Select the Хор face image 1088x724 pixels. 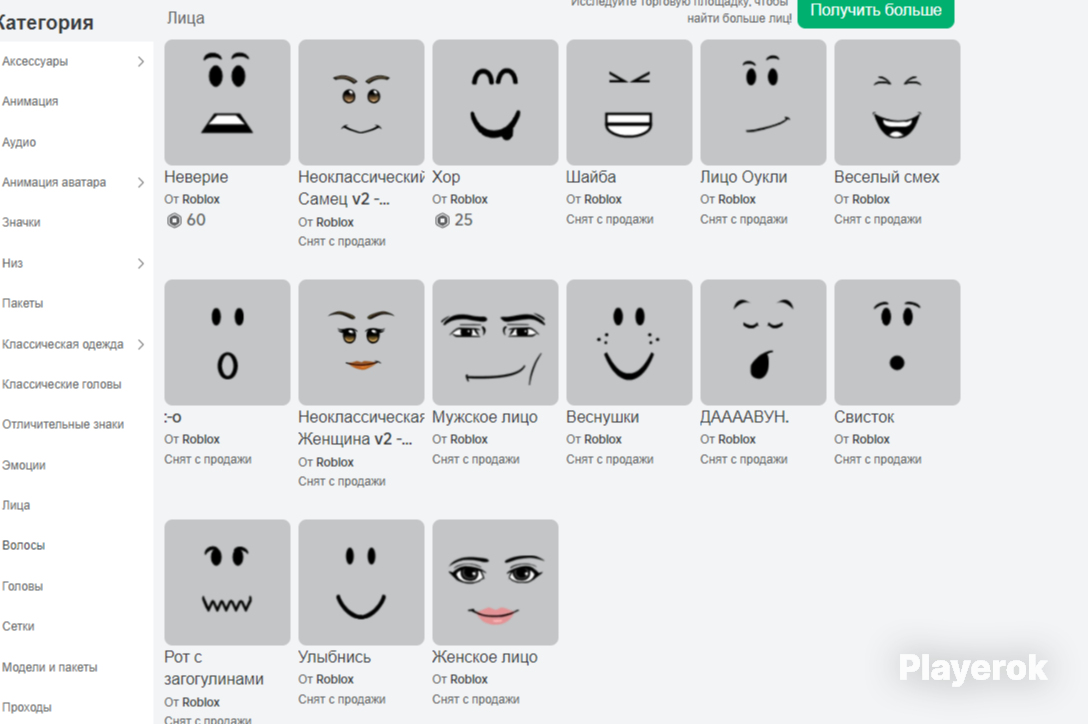point(495,102)
